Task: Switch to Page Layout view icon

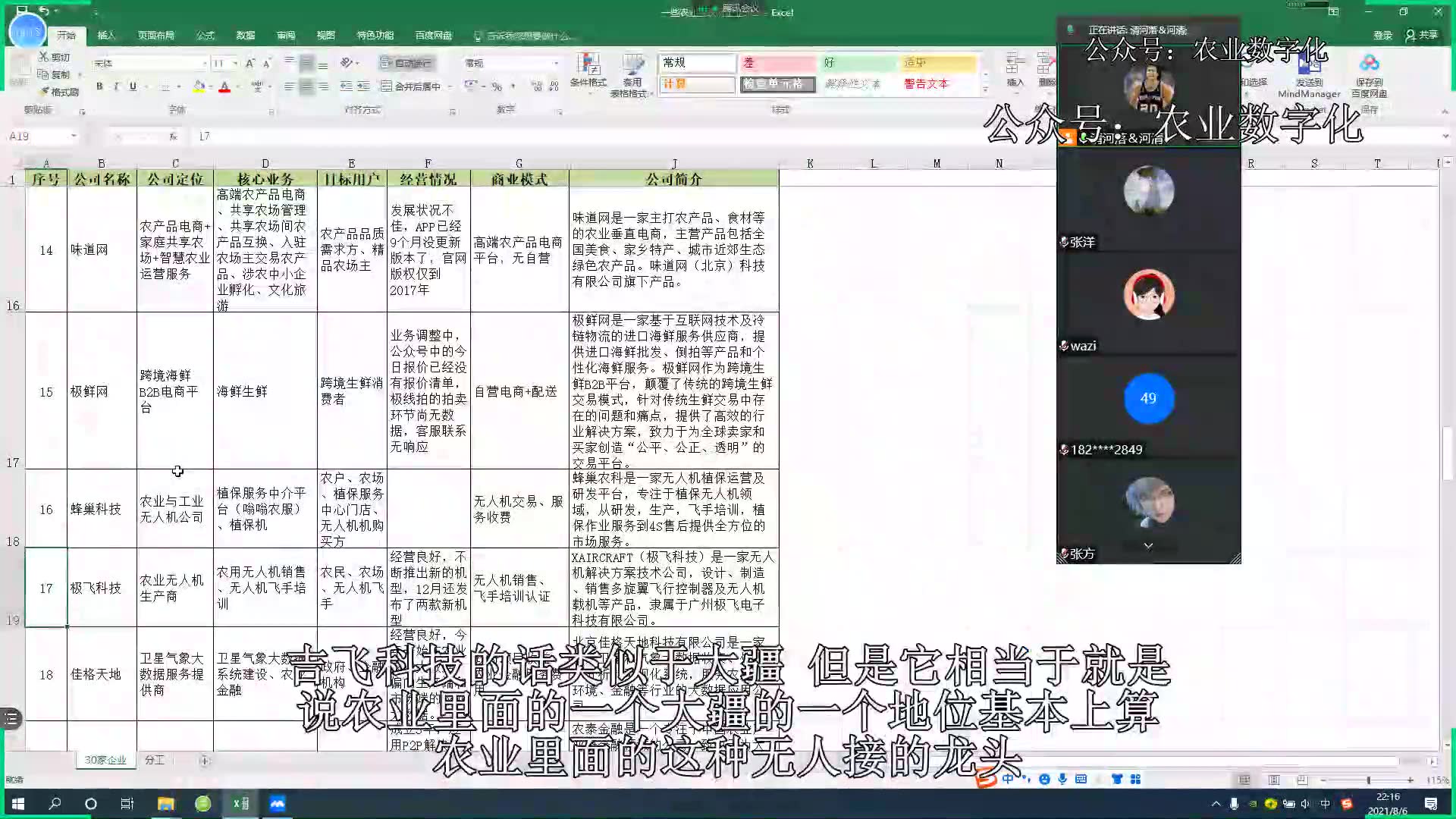Action: click(x=1273, y=780)
